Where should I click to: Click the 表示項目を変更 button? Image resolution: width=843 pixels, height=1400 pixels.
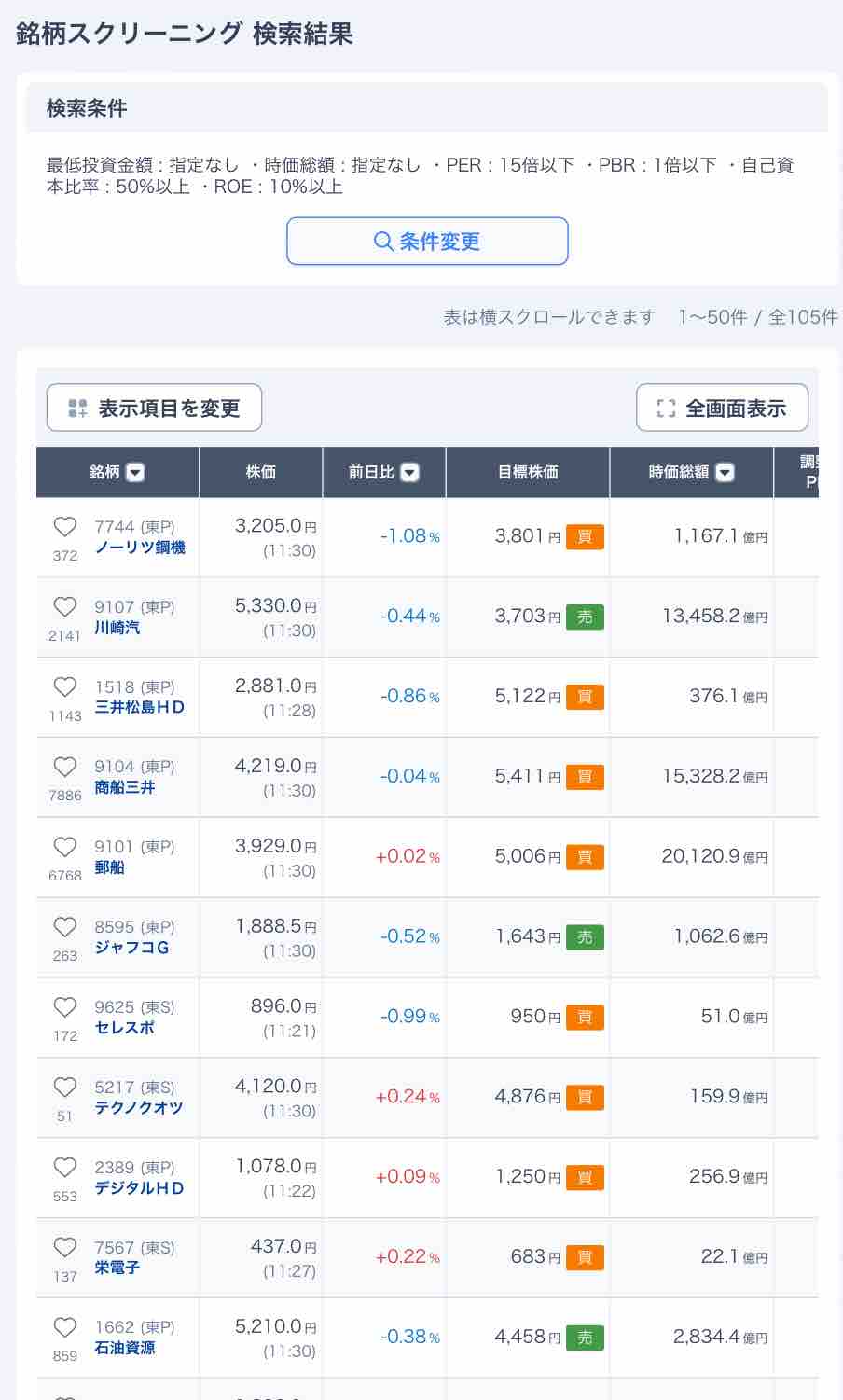[x=154, y=408]
